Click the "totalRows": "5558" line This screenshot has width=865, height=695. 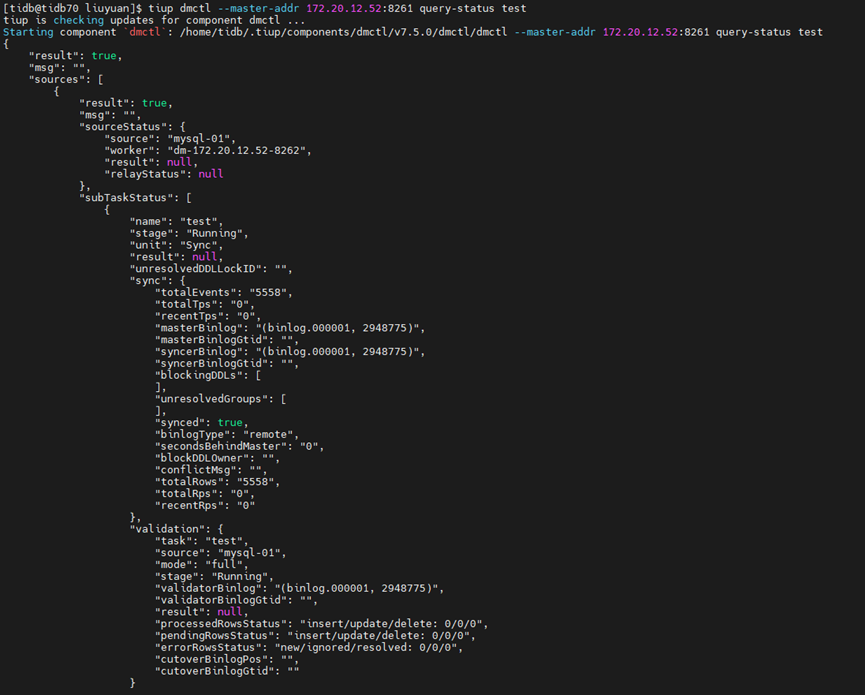click(x=217, y=482)
